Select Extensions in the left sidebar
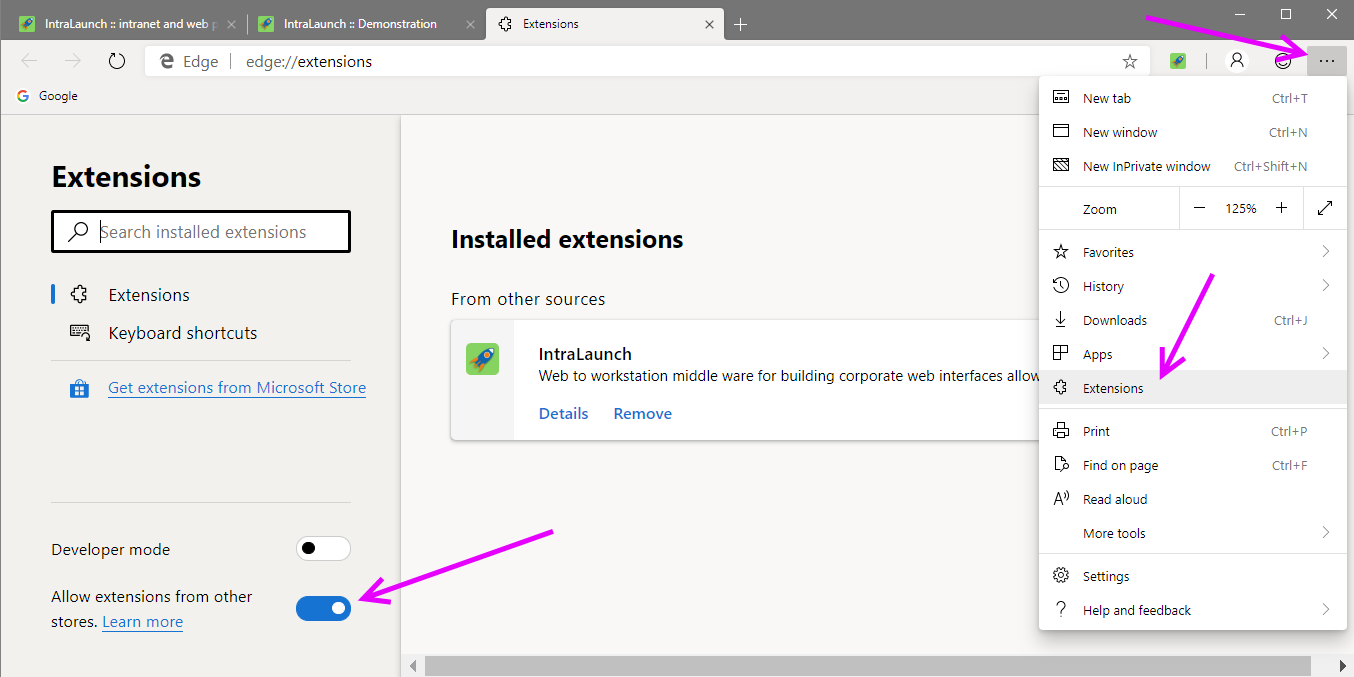This screenshot has width=1354, height=677. [149, 295]
